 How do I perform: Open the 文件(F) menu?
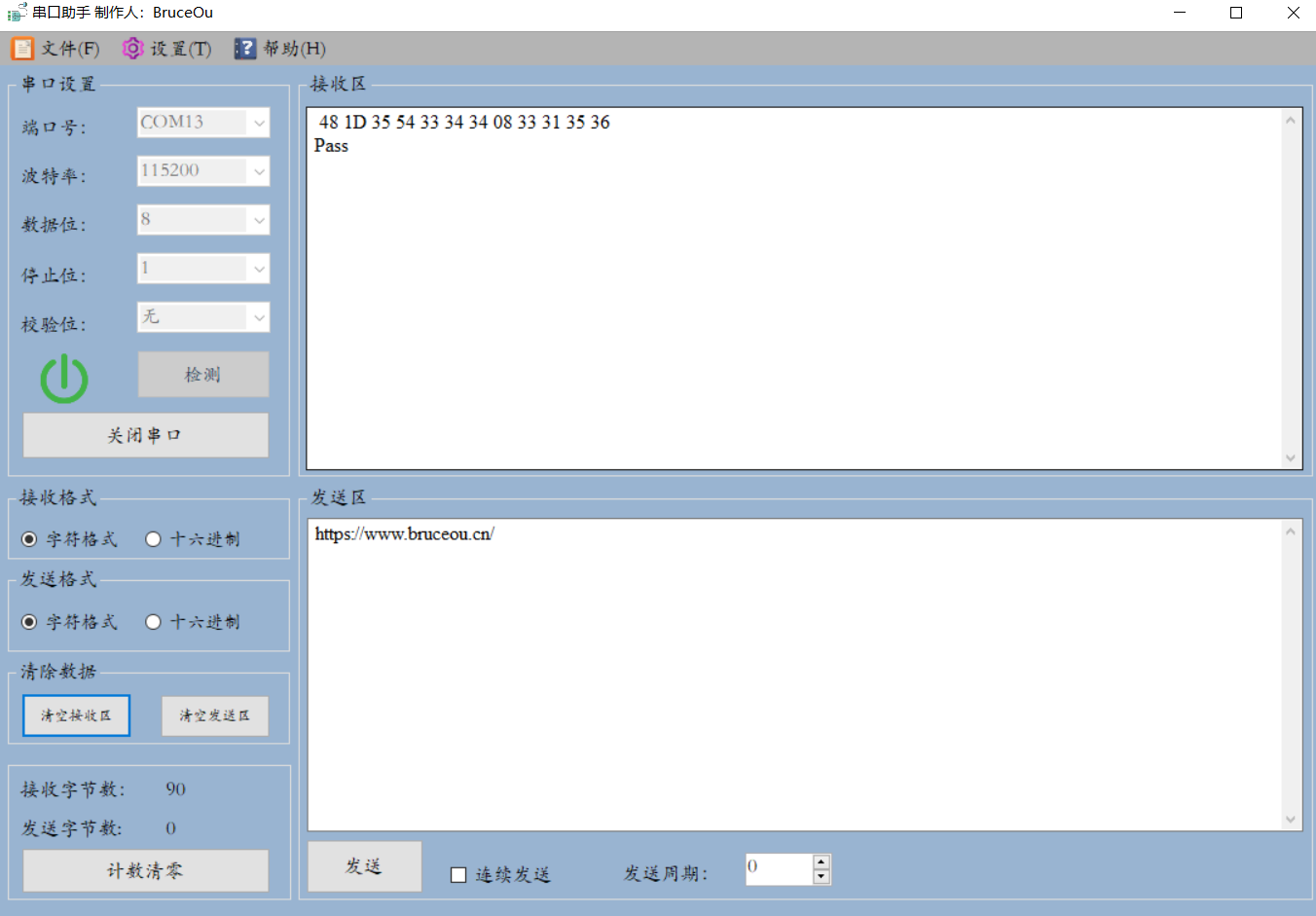point(70,49)
